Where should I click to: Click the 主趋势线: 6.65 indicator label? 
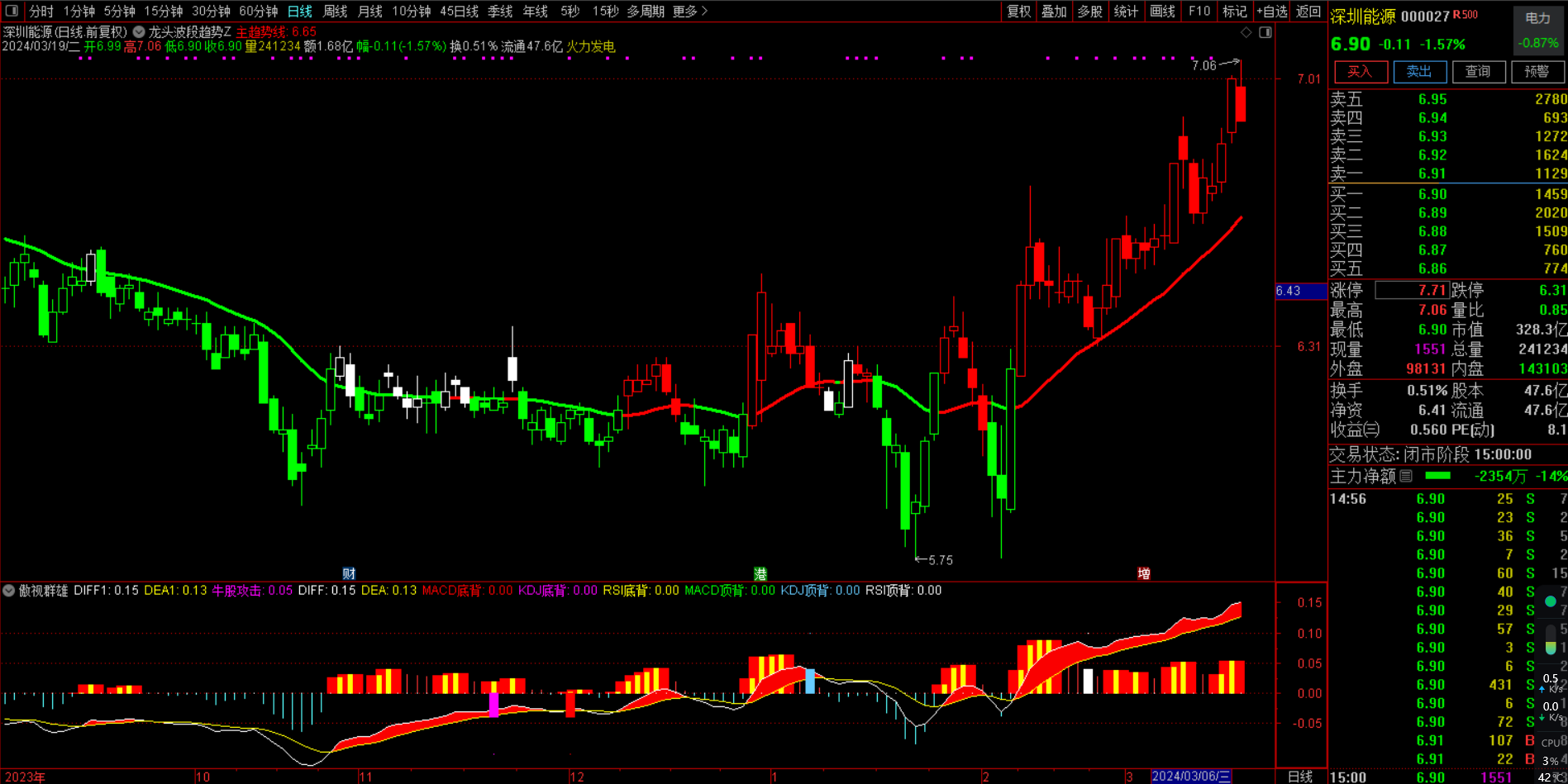tap(276, 32)
